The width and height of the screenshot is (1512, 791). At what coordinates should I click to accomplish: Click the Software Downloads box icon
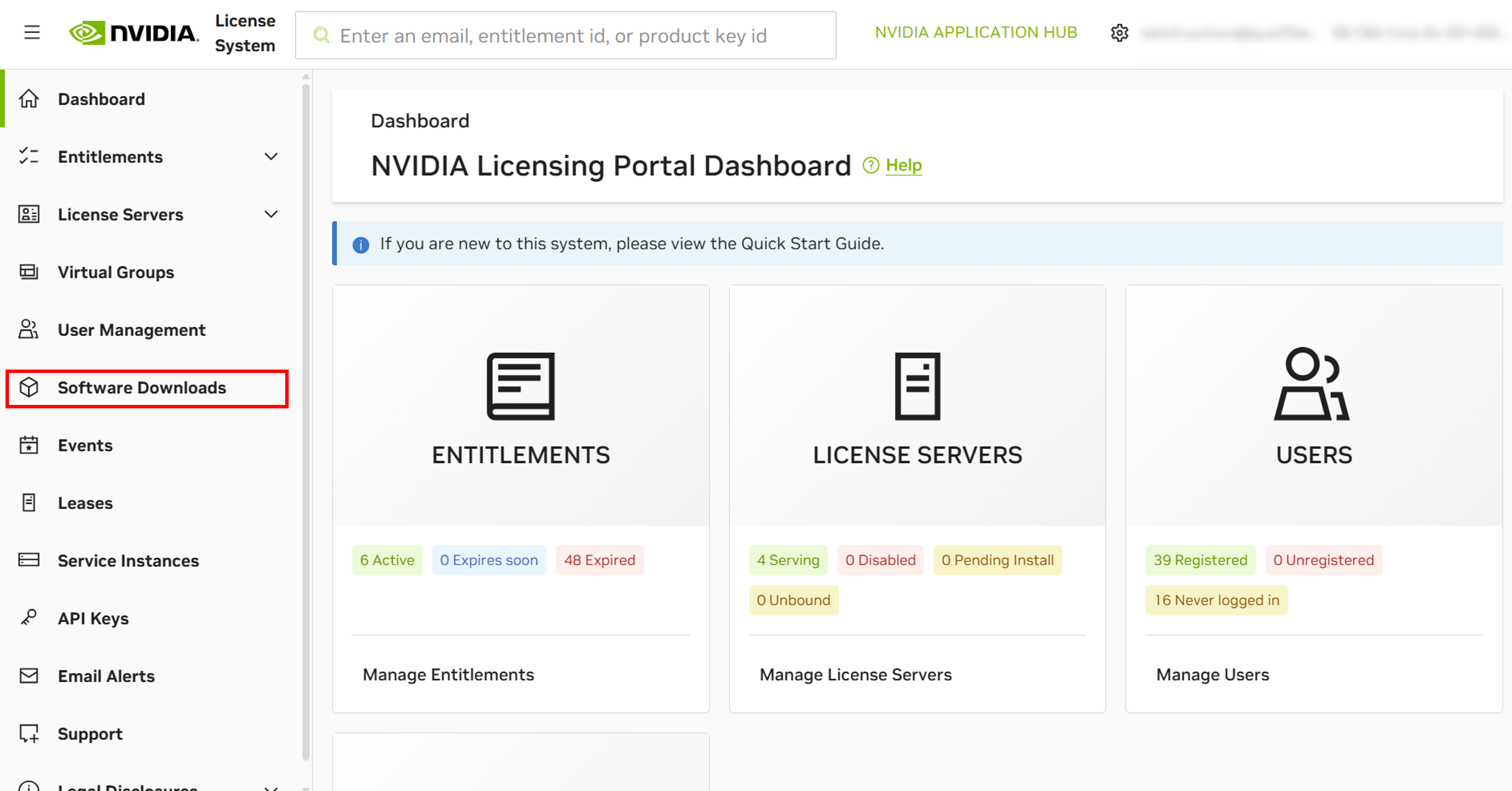(29, 387)
